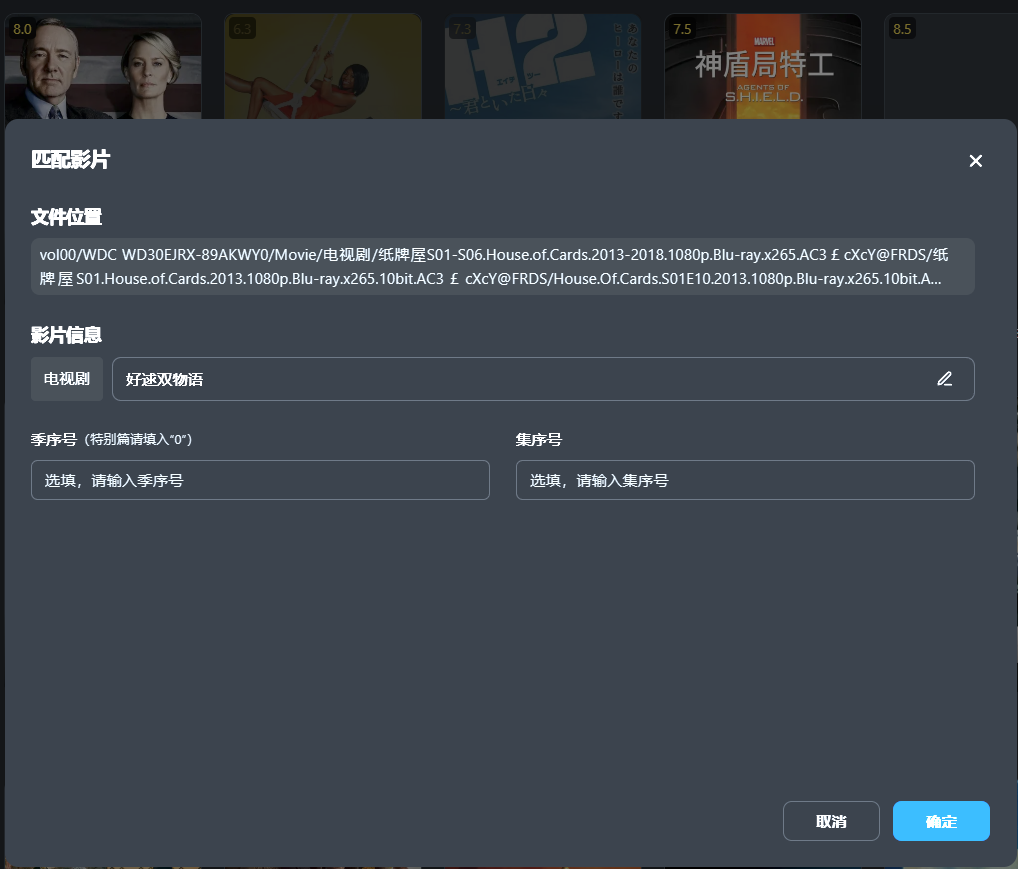Click the 8.0 rating badge
The height and width of the screenshot is (869, 1018).
(x=22, y=29)
